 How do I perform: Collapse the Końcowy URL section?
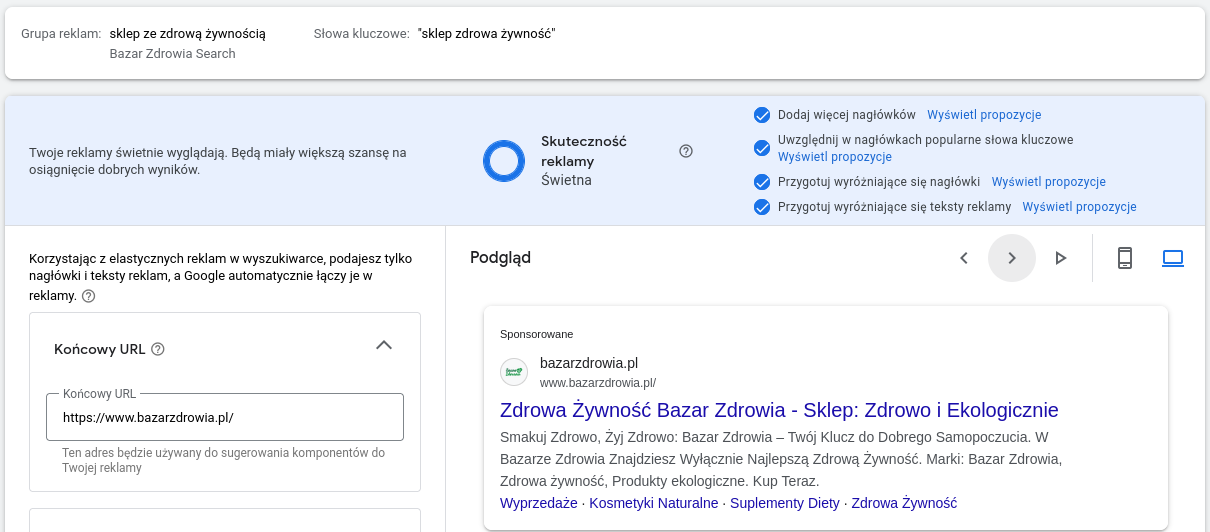384,345
